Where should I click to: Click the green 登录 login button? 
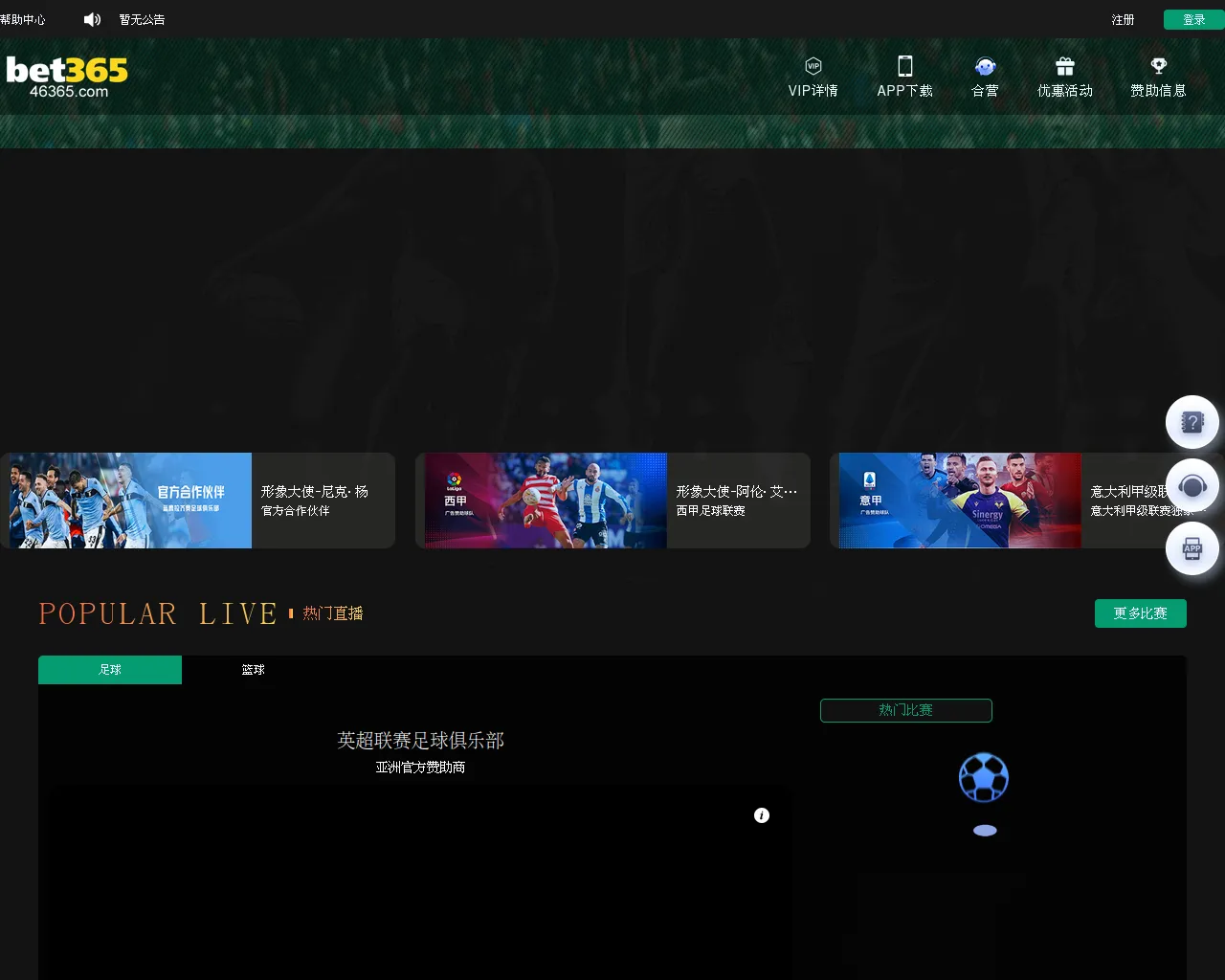tap(1194, 19)
